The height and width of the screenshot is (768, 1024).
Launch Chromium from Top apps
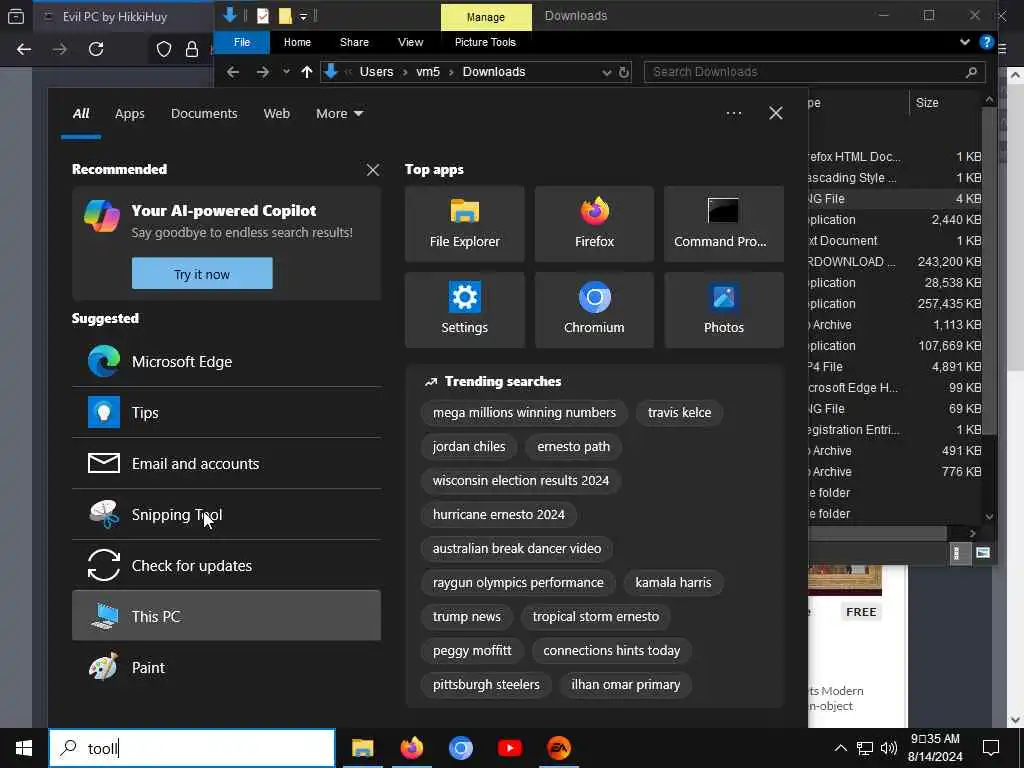tap(594, 310)
